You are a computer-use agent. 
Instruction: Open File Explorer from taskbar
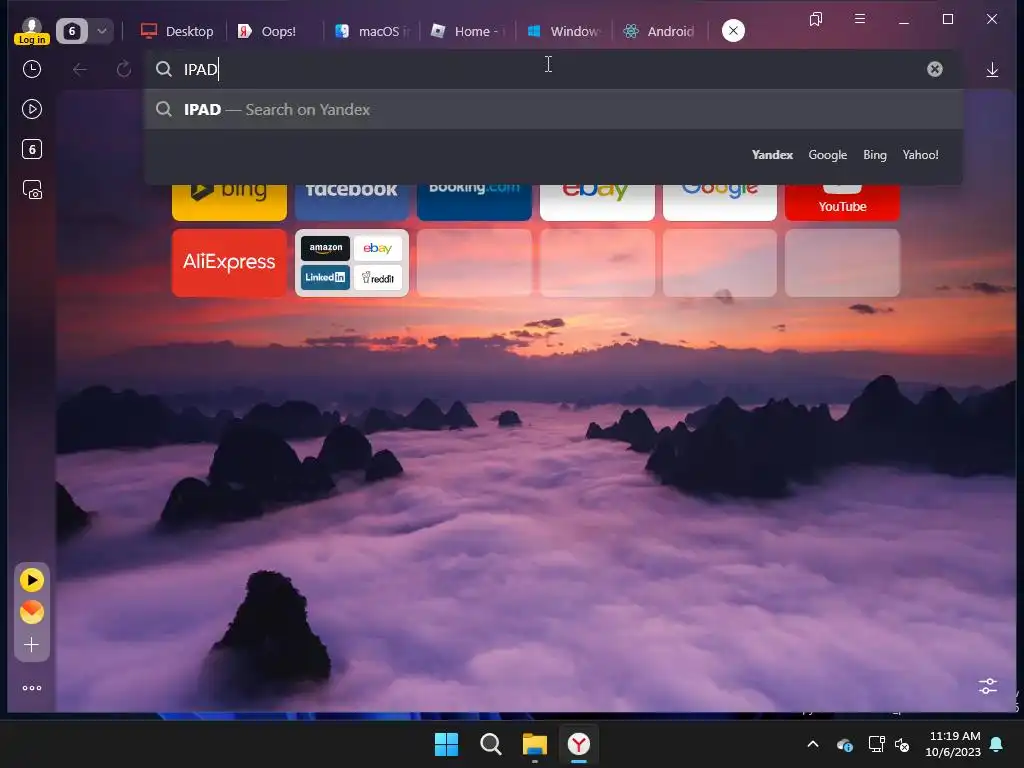click(534, 744)
